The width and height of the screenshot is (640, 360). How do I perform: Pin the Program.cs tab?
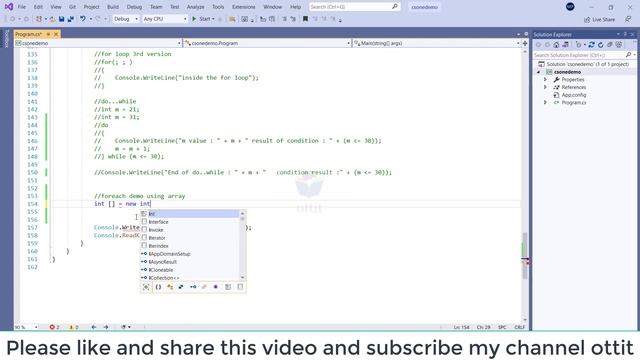point(48,34)
